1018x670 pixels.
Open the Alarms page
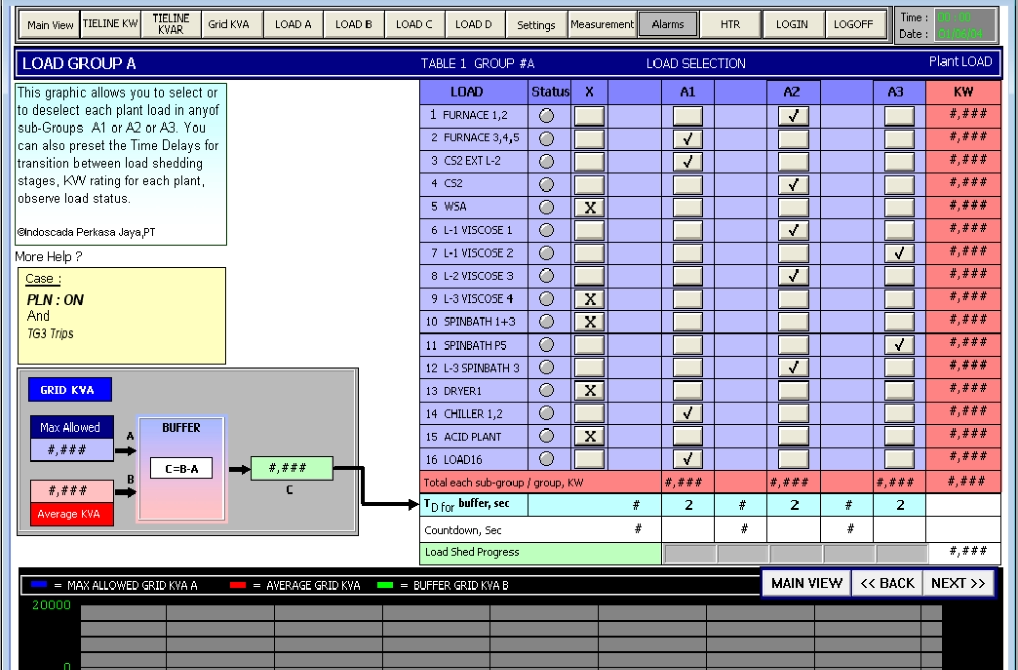point(668,24)
